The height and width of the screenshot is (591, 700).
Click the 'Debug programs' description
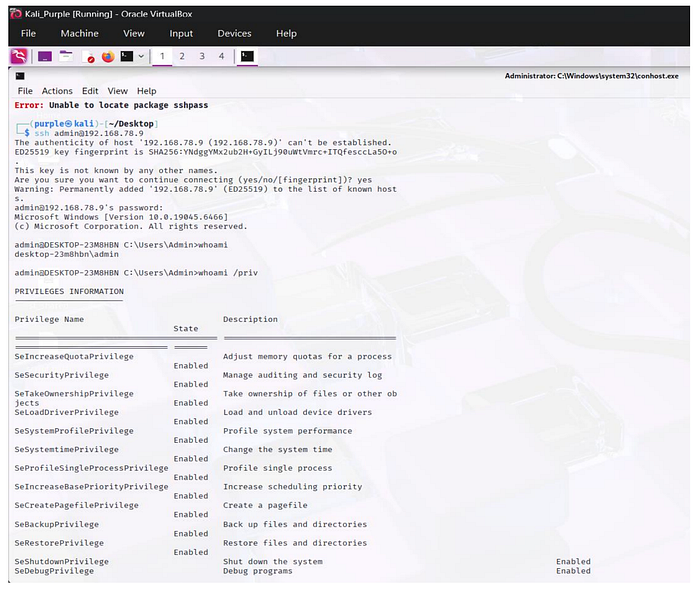[x=258, y=571]
